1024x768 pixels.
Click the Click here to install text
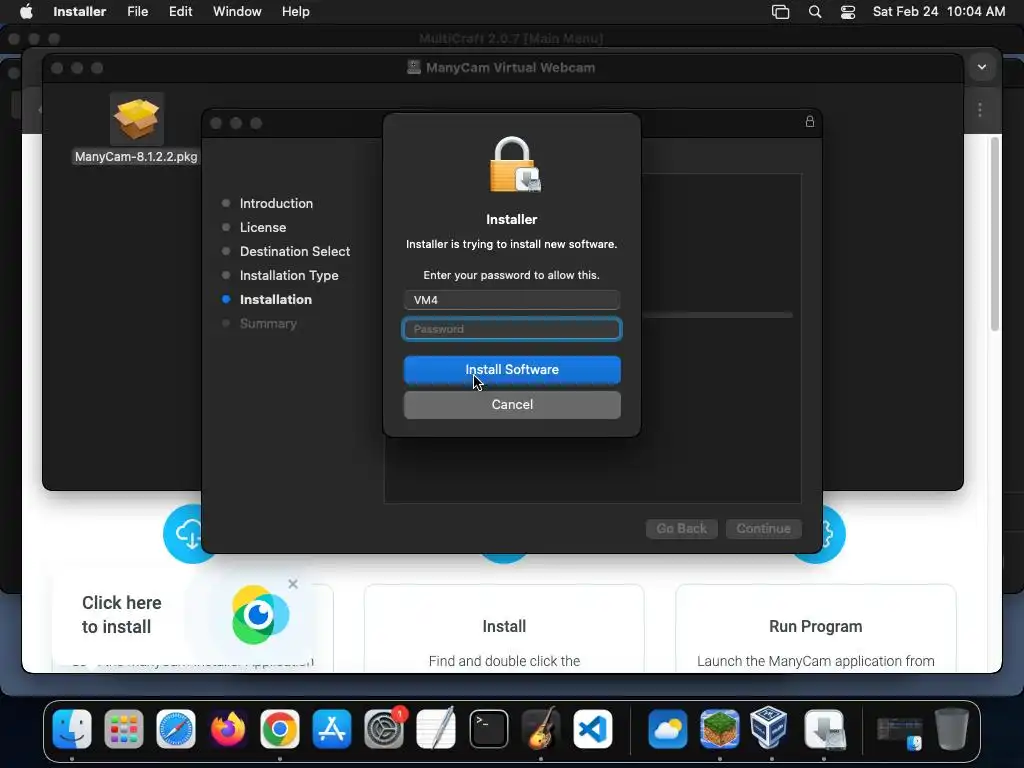point(121,615)
